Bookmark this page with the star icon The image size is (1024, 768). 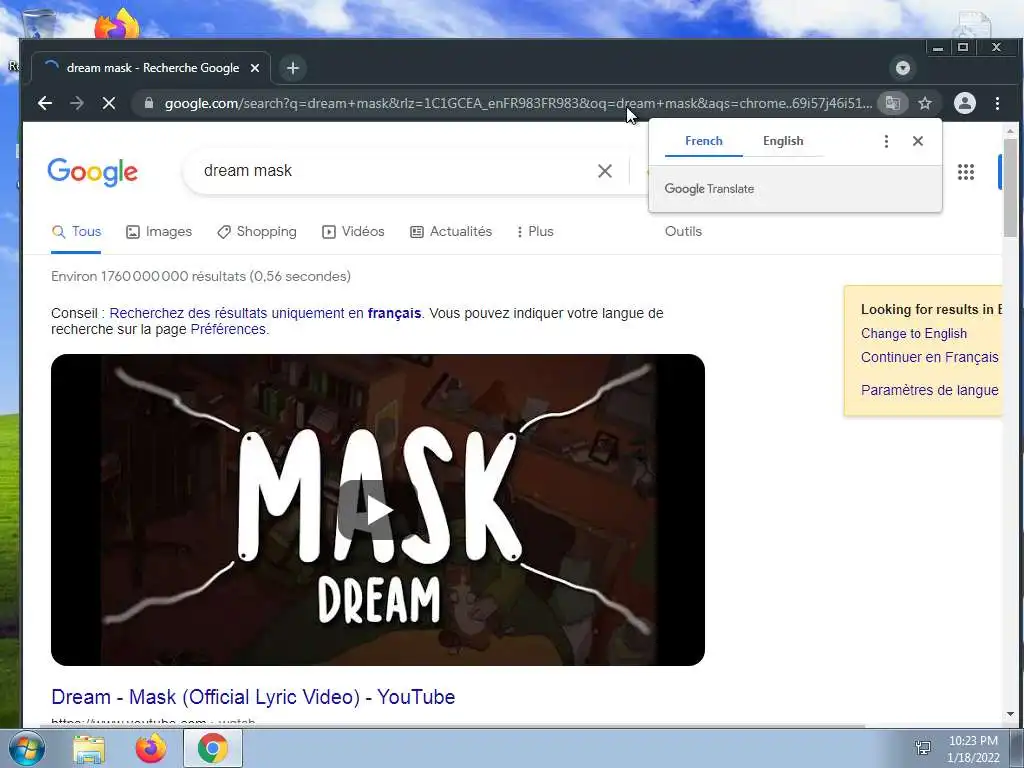click(925, 103)
